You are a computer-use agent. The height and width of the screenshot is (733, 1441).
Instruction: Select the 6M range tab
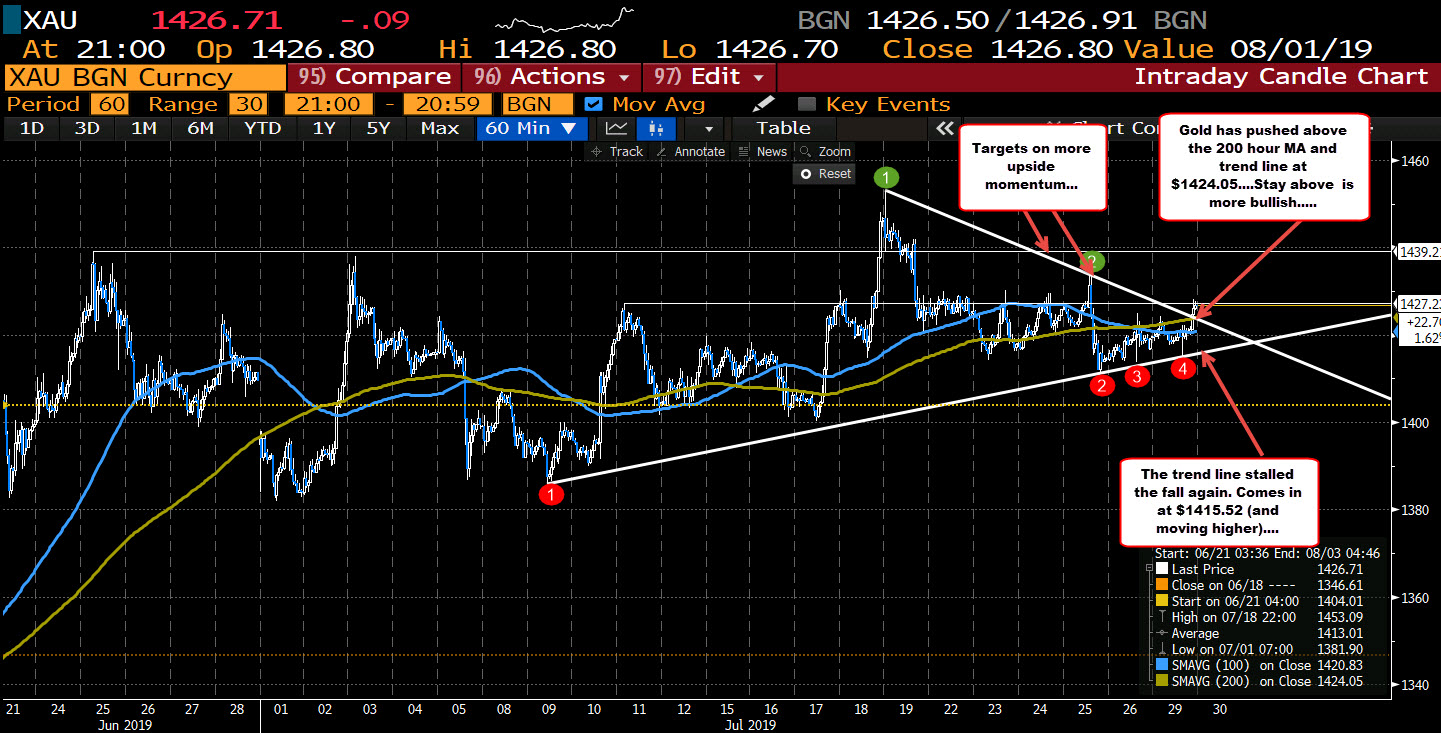pos(200,128)
